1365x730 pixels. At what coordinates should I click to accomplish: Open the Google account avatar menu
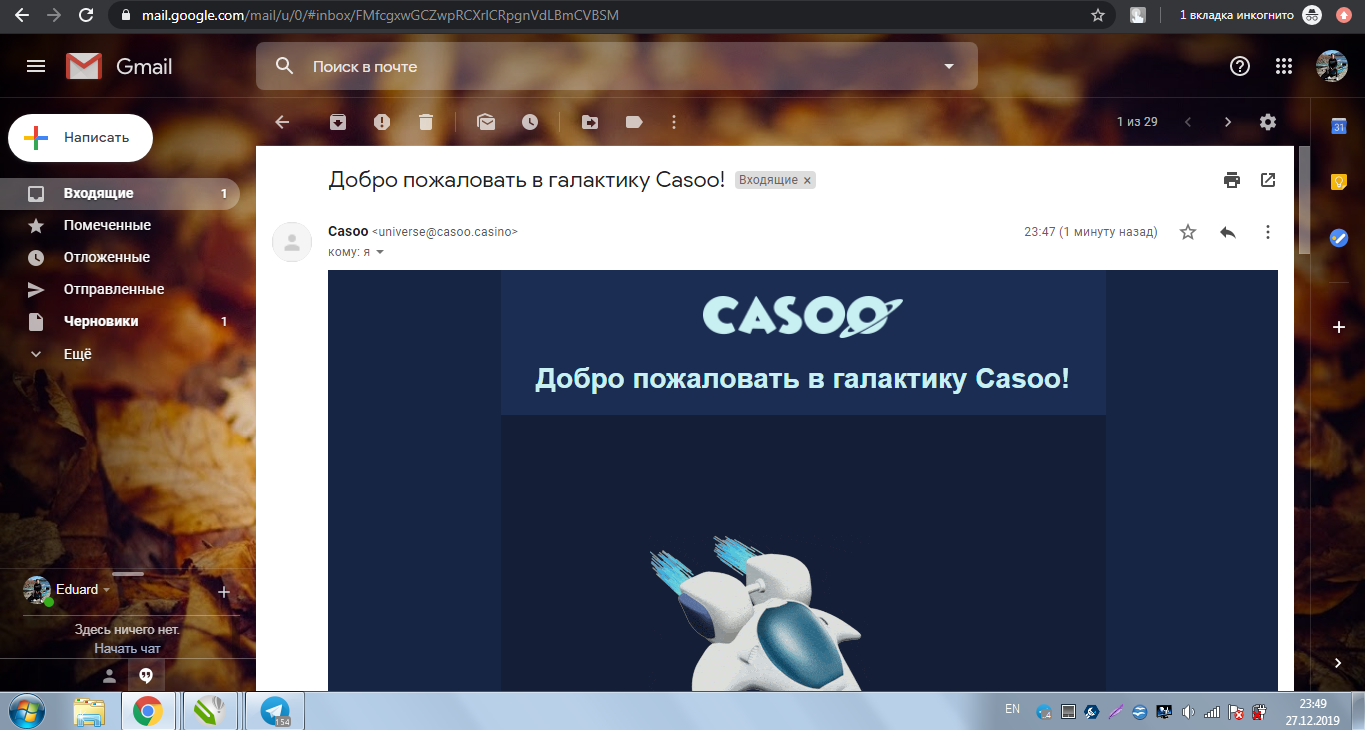[1332, 66]
